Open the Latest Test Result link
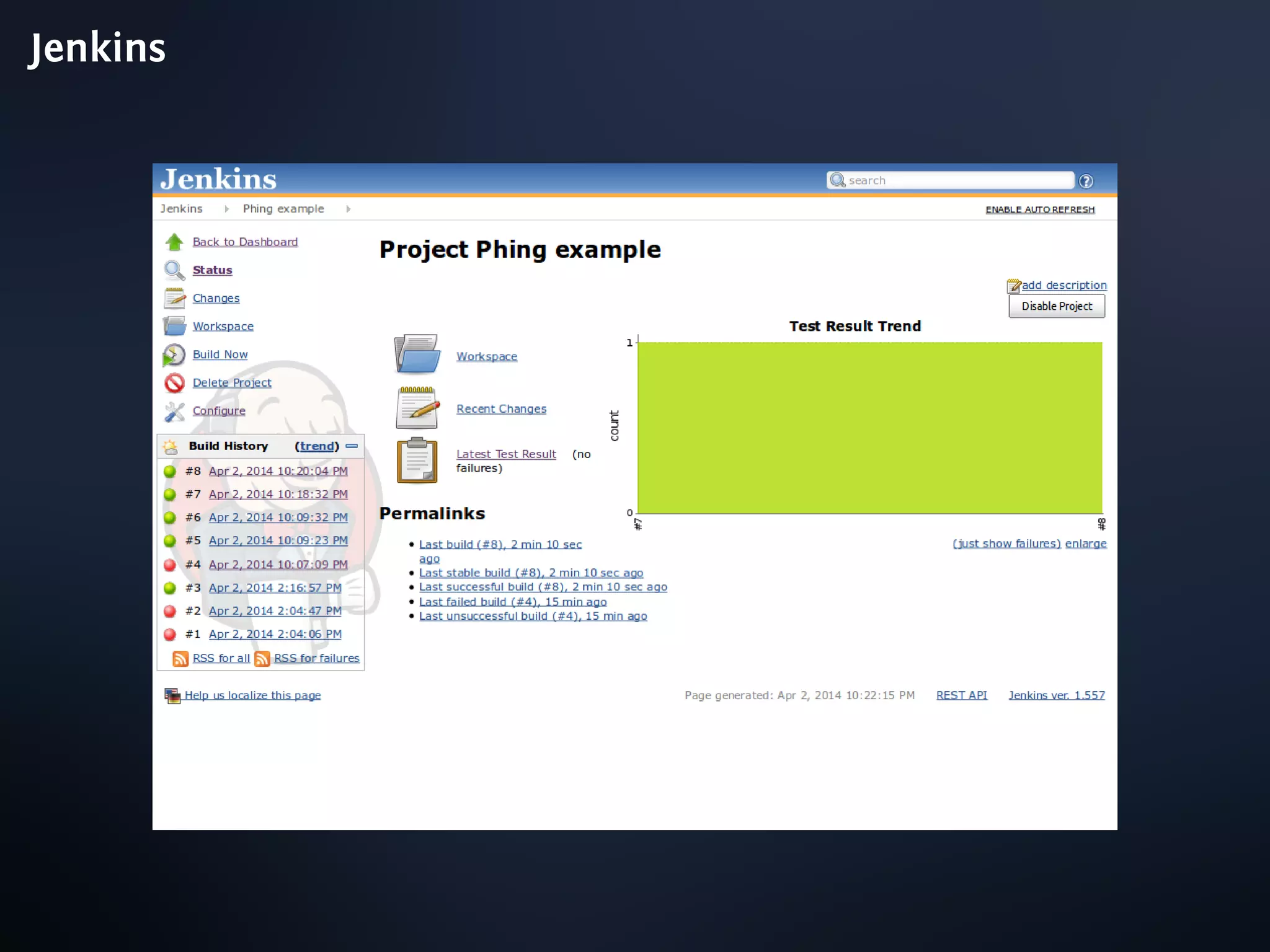Screen dimensions: 1270x952 click(506, 454)
